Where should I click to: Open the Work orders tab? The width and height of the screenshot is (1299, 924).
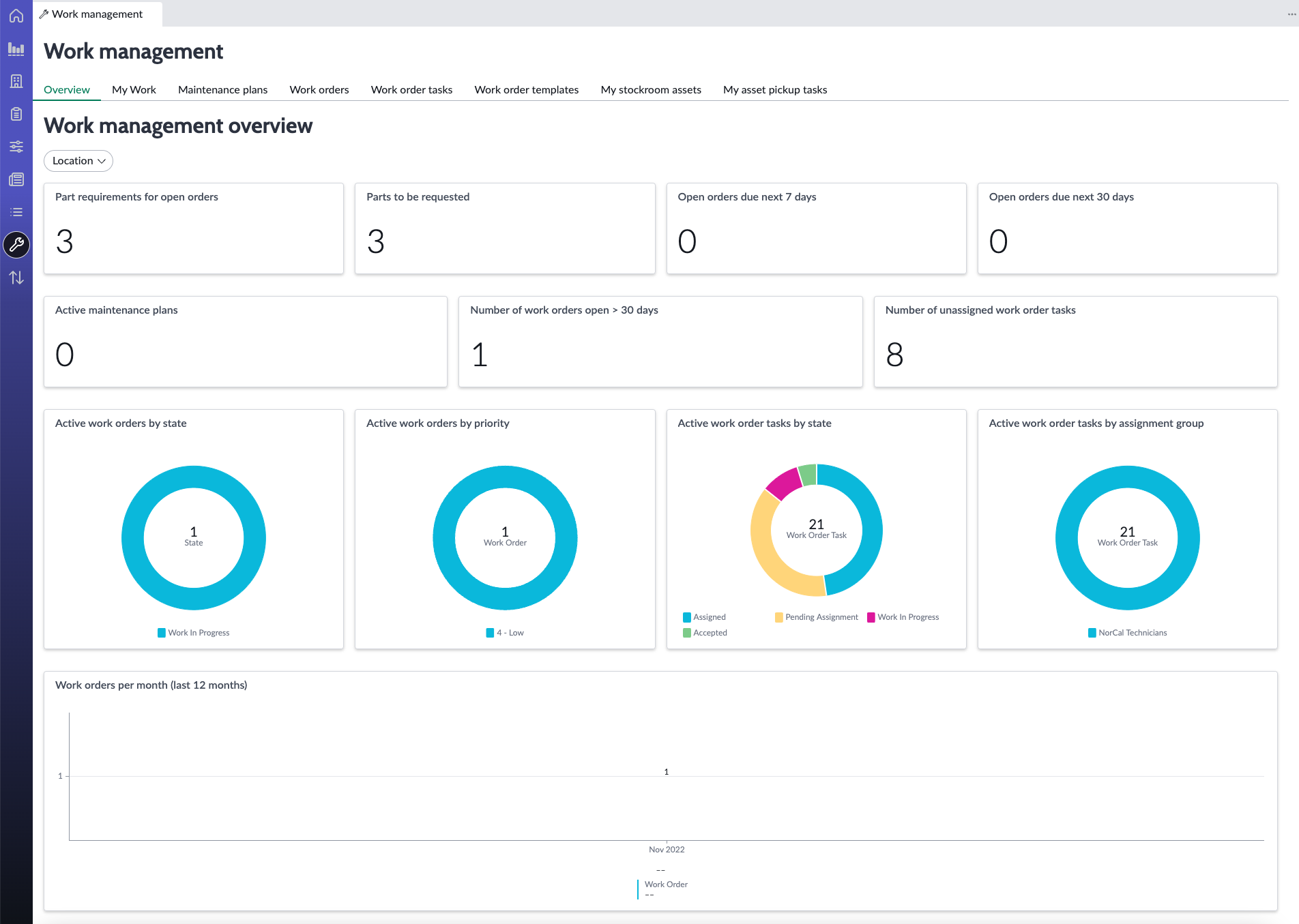319,89
